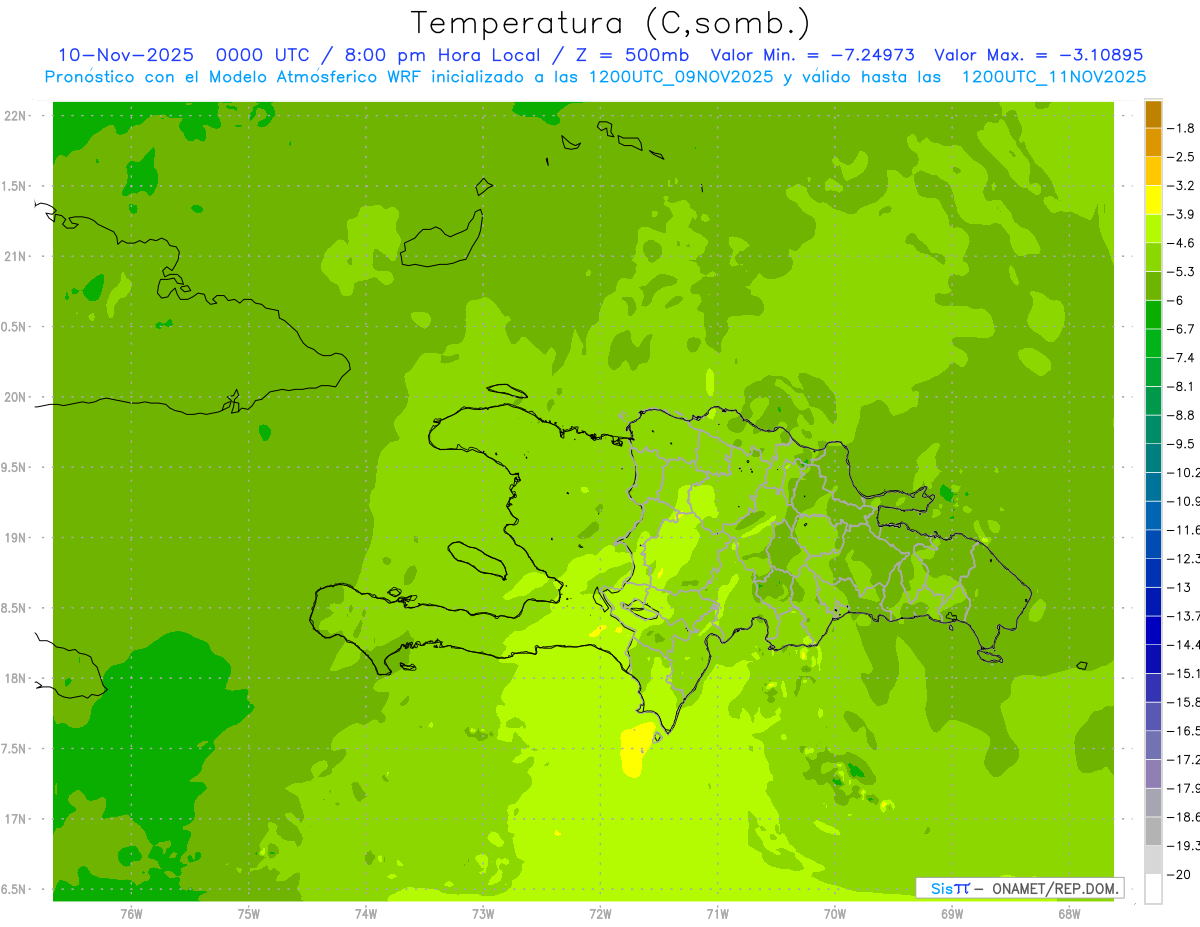Click the '-4.6' legend value
The height and width of the screenshot is (927, 1200).
click(1182, 243)
